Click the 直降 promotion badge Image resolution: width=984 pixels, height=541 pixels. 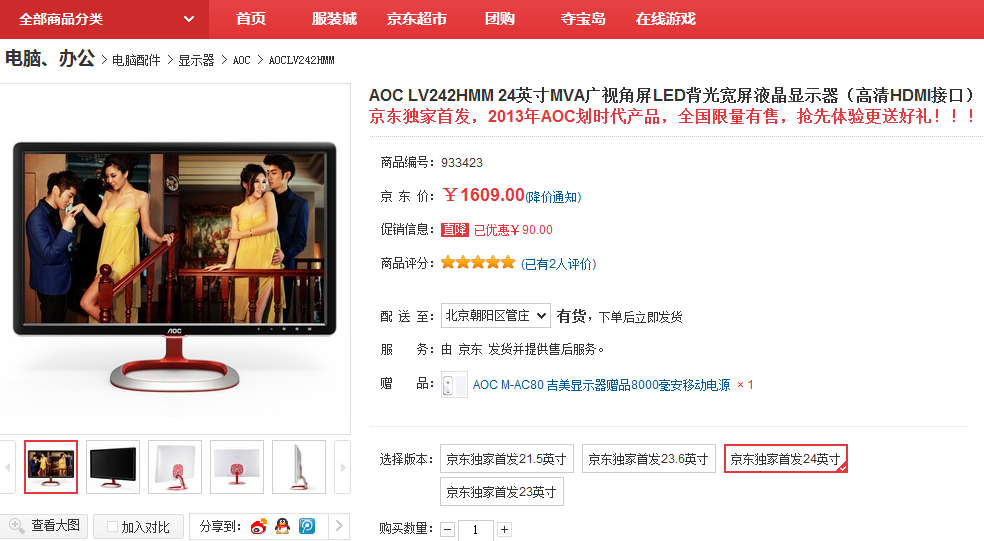[455, 230]
